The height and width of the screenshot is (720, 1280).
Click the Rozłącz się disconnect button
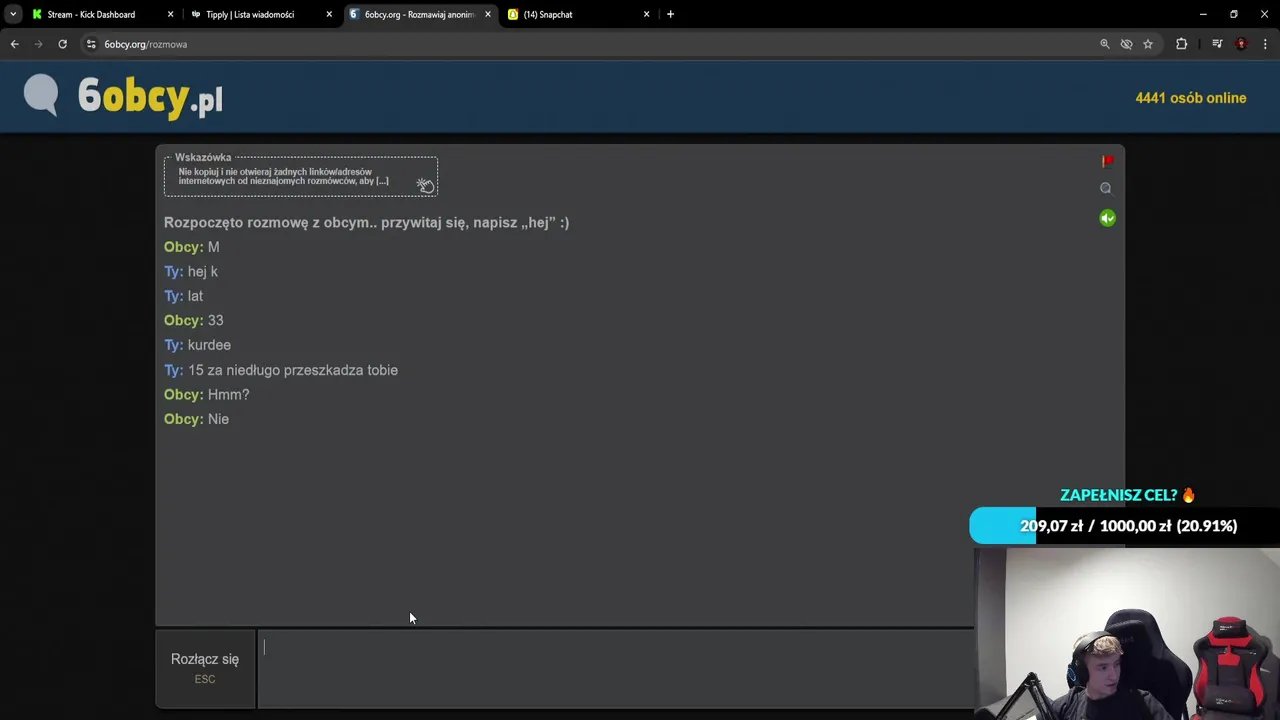pyautogui.click(x=205, y=668)
